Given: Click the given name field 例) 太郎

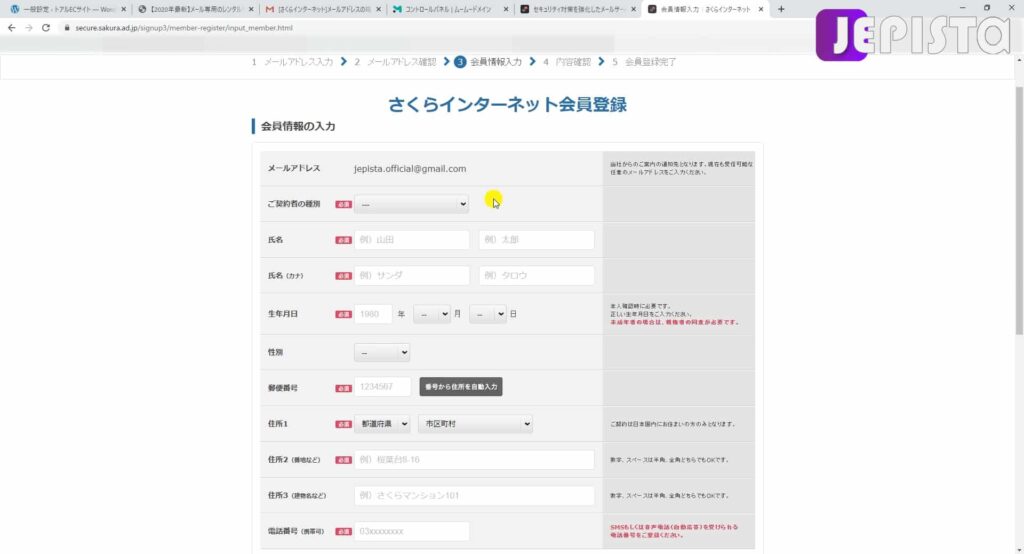Looking at the screenshot, I should 536,240.
